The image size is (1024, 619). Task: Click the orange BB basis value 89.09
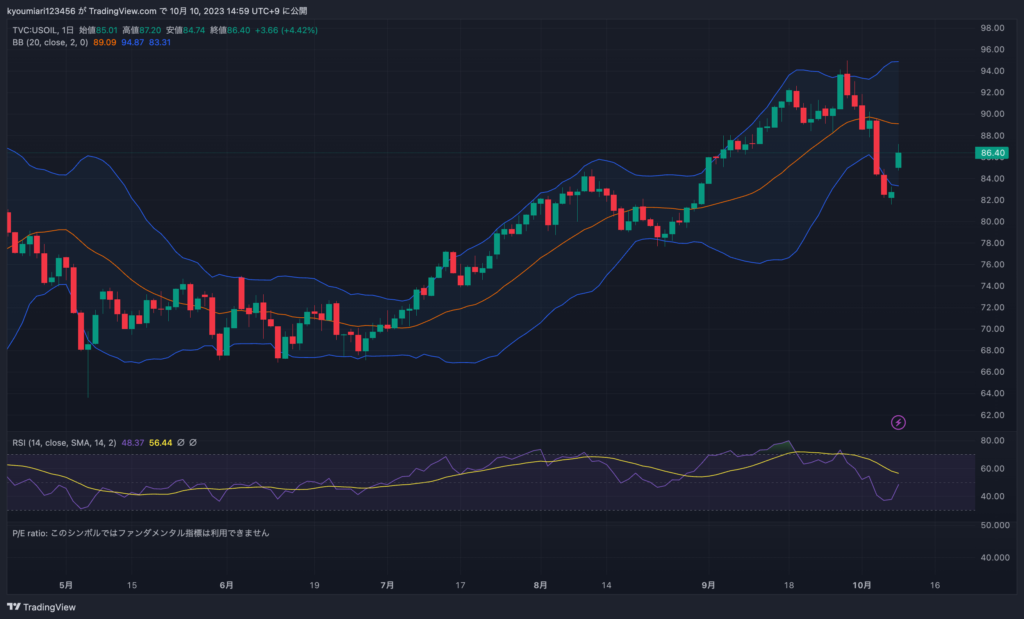point(104,42)
